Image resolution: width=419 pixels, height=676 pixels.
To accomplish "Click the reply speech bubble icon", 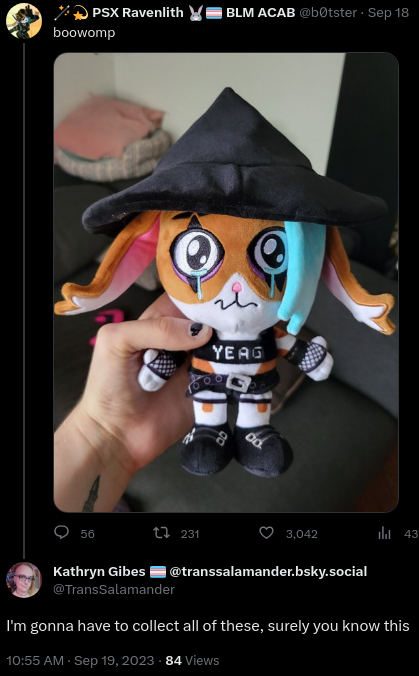I will click(61, 533).
